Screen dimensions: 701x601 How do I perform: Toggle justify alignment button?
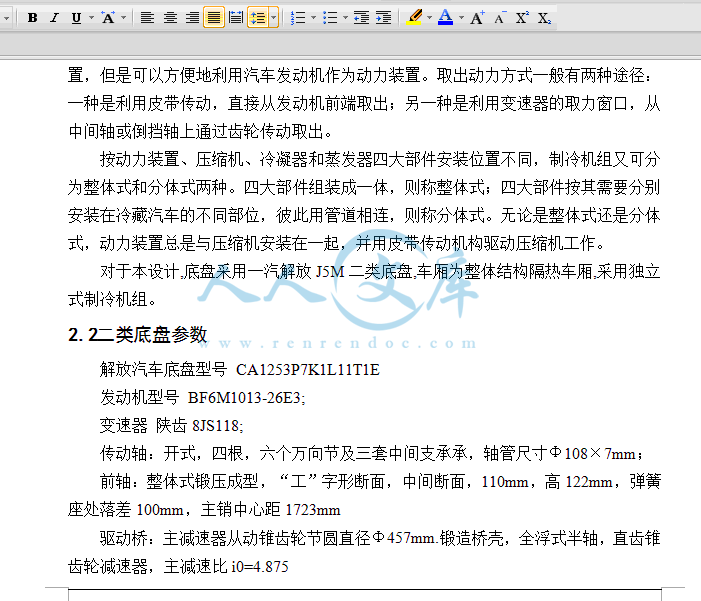tap(214, 18)
